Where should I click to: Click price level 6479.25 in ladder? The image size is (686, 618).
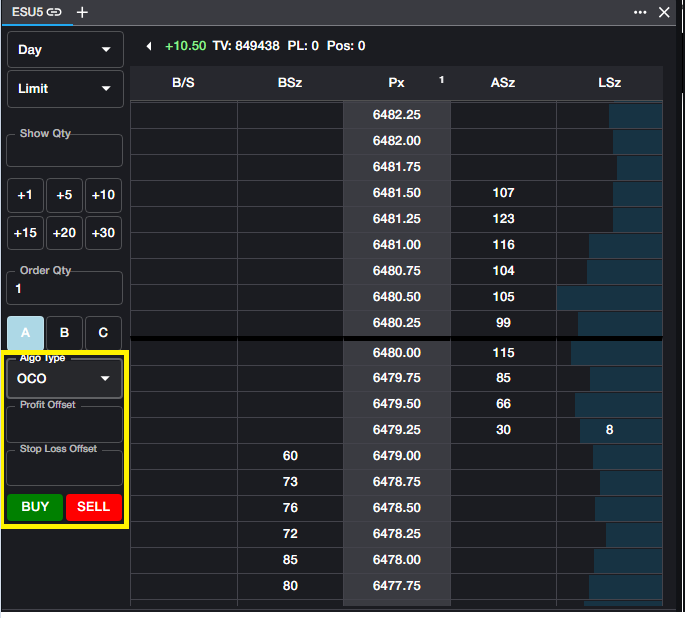click(397, 430)
